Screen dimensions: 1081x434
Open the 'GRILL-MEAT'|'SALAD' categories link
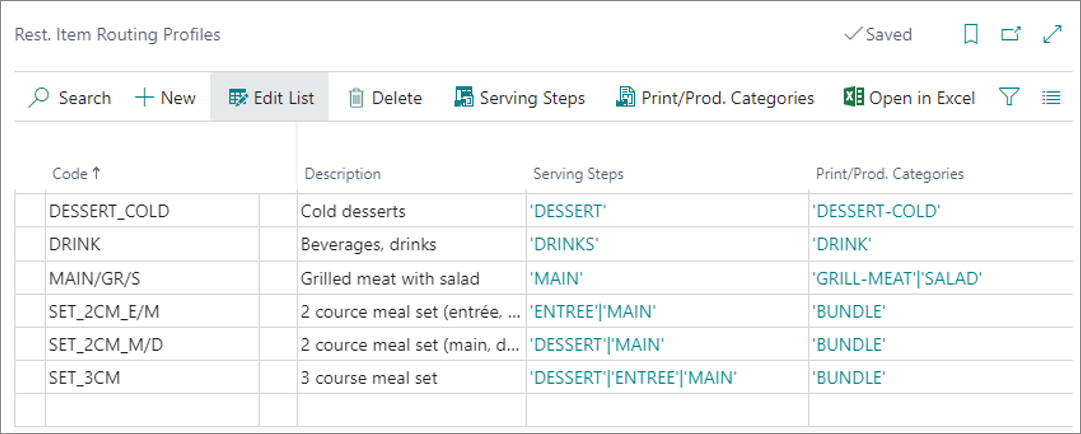898,278
